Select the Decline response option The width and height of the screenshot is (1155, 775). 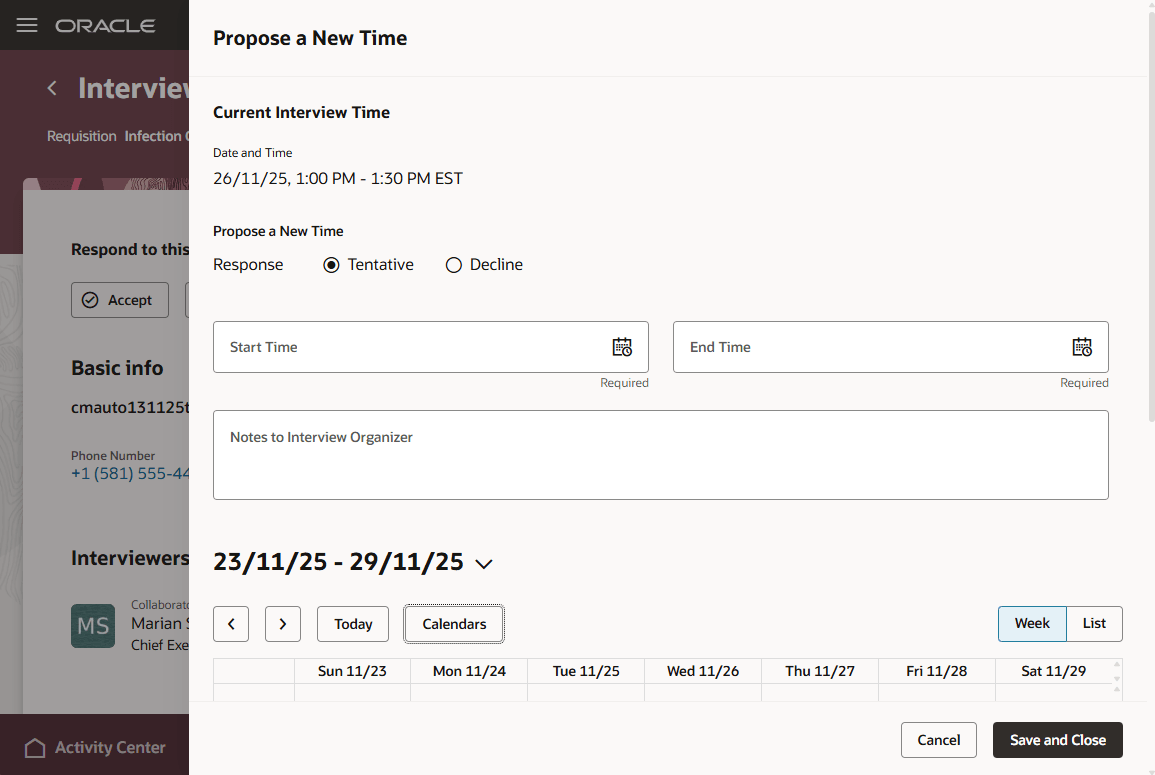[x=454, y=264]
